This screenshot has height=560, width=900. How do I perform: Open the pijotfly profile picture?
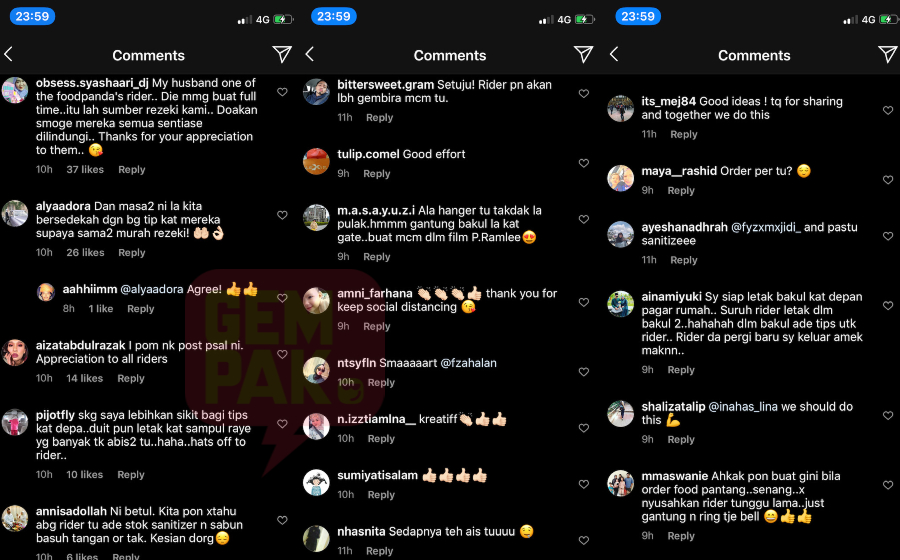click(15, 423)
